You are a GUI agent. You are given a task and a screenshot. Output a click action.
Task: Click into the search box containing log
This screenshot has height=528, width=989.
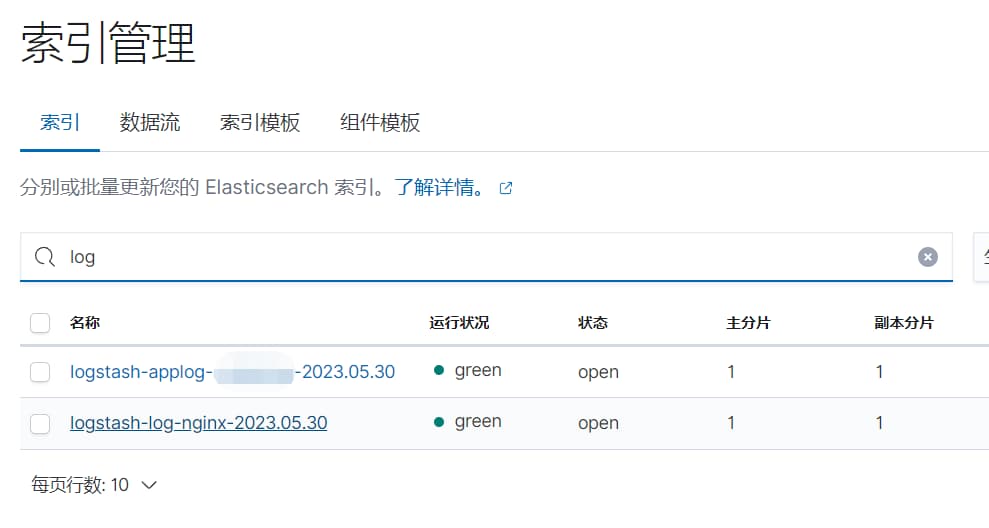486,257
